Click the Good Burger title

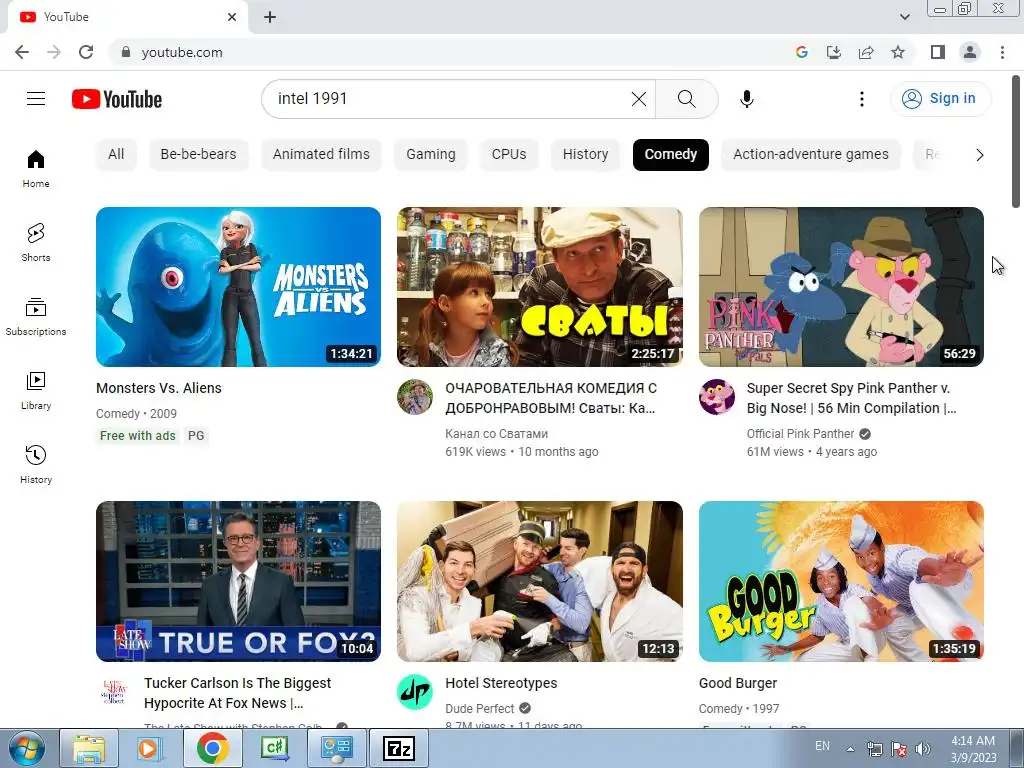(738, 683)
